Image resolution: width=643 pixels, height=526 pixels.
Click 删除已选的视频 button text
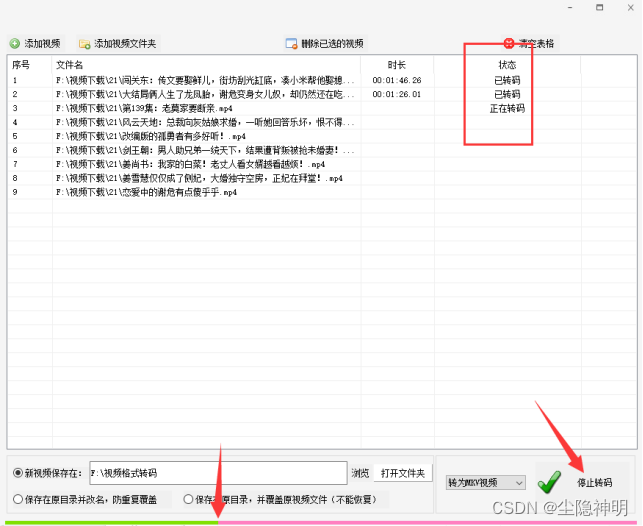tap(332, 43)
